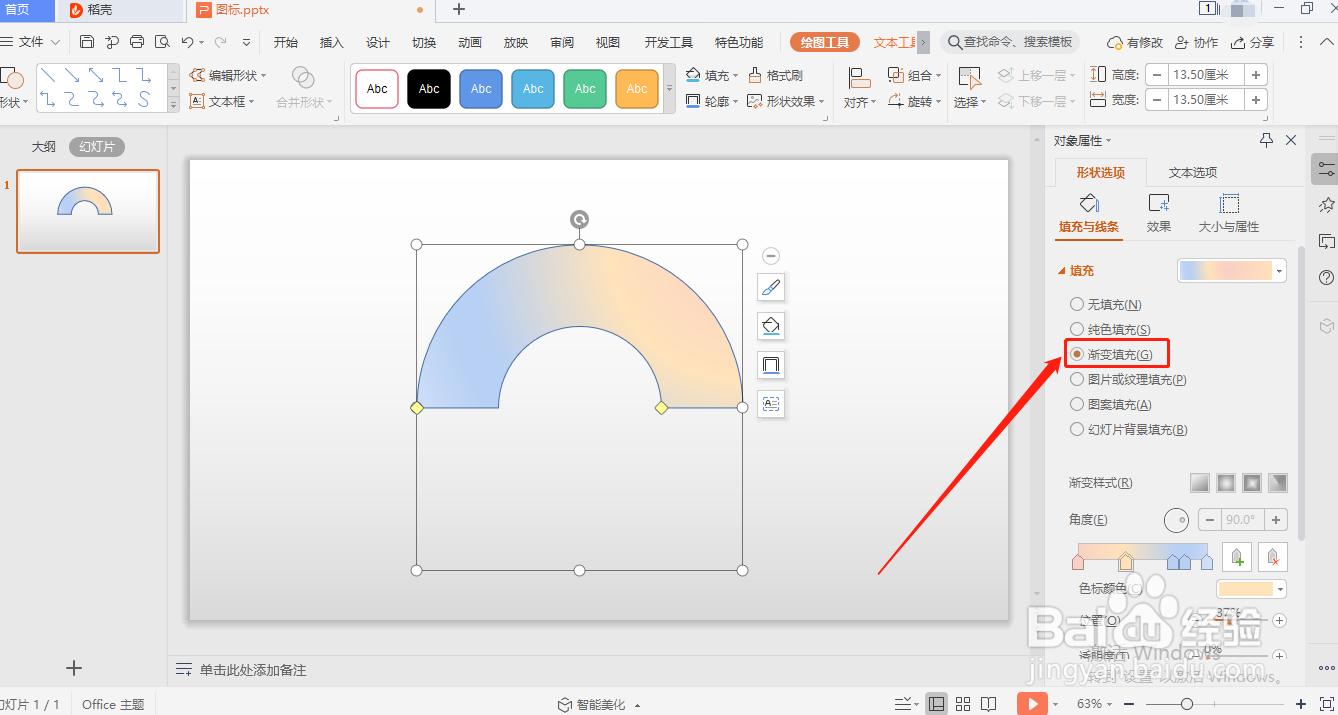1338x715 pixels.
Task: Open the 填充 fill dropdown in ribbon
Action: [712, 75]
